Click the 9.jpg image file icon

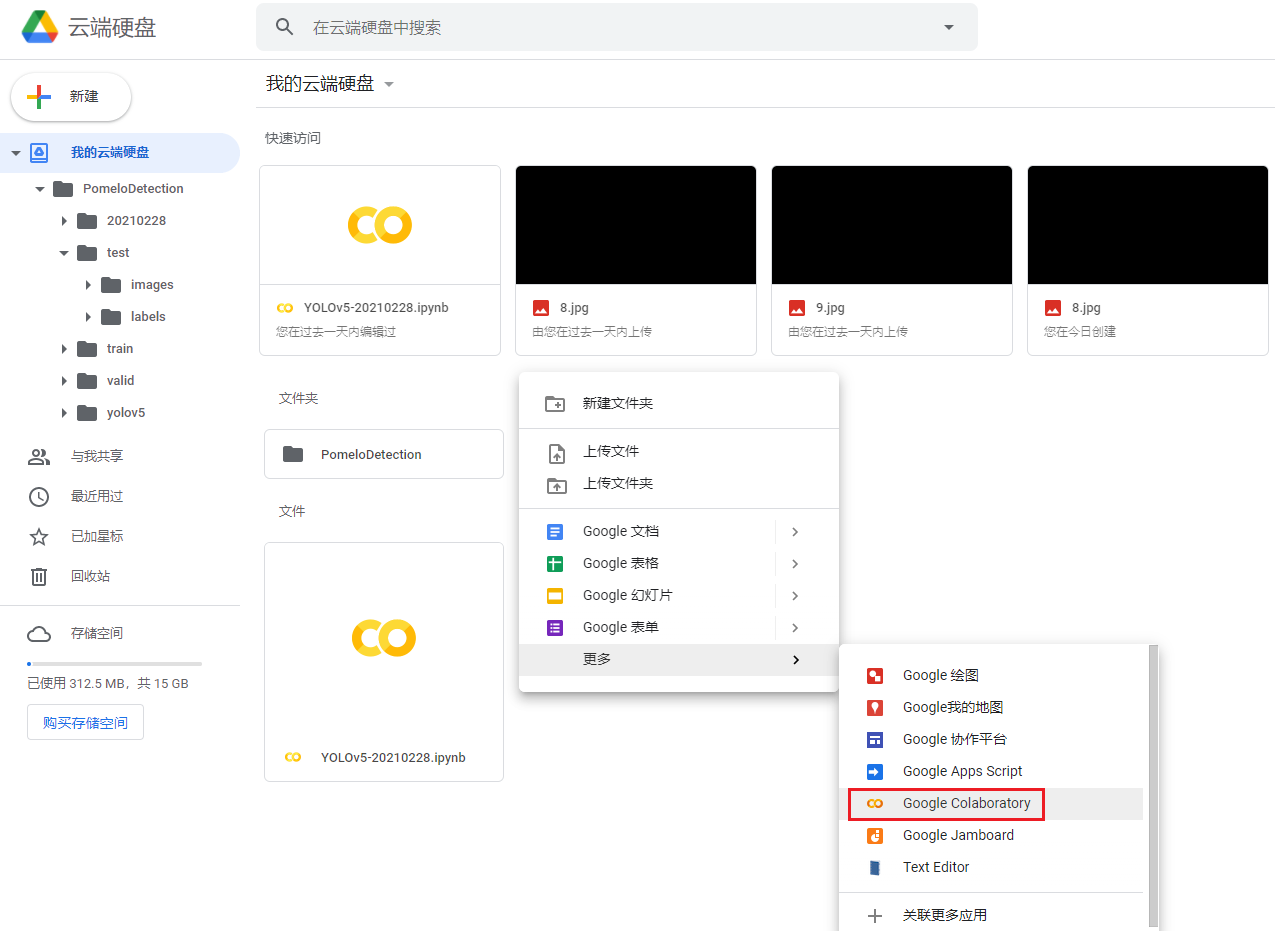coord(797,308)
